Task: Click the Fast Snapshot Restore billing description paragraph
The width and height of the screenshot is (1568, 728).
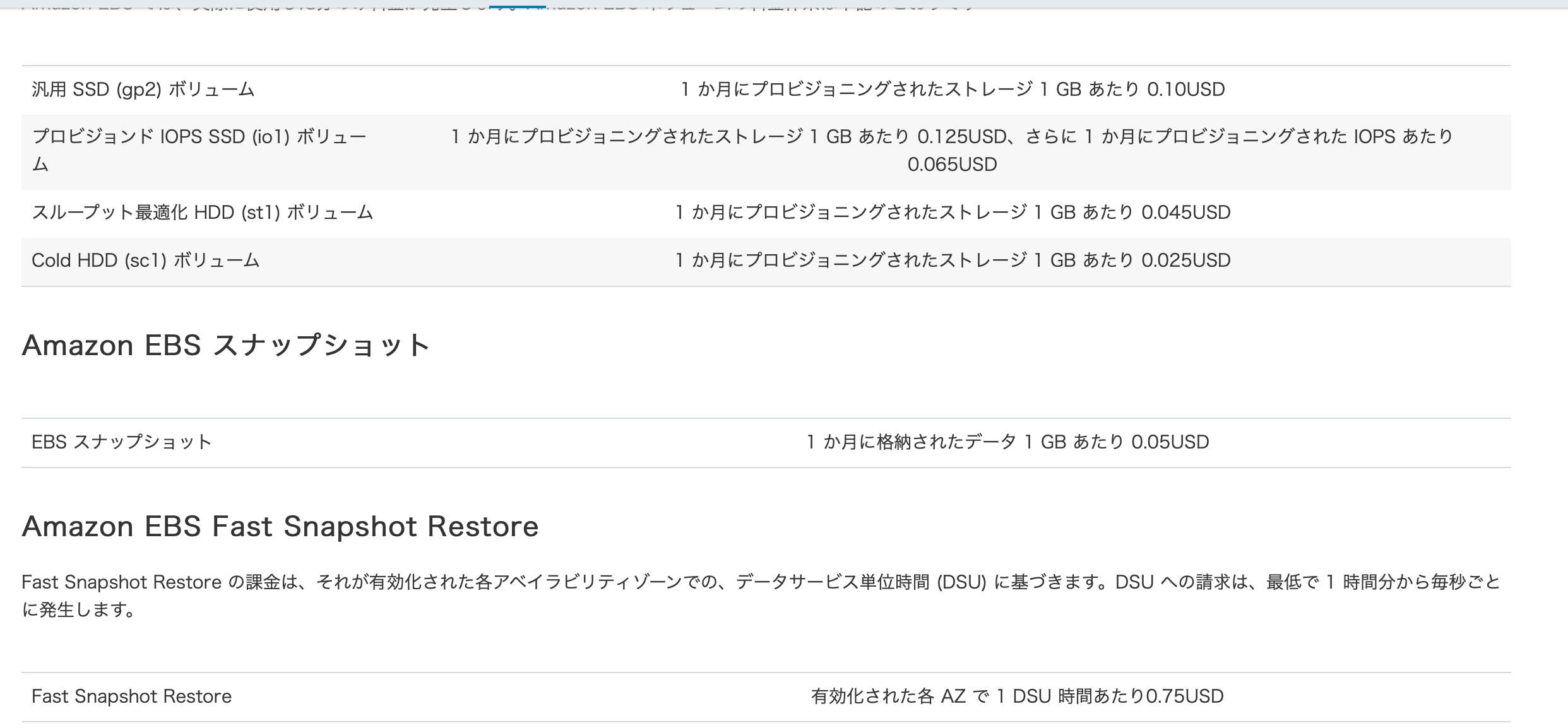Action: pos(761,596)
